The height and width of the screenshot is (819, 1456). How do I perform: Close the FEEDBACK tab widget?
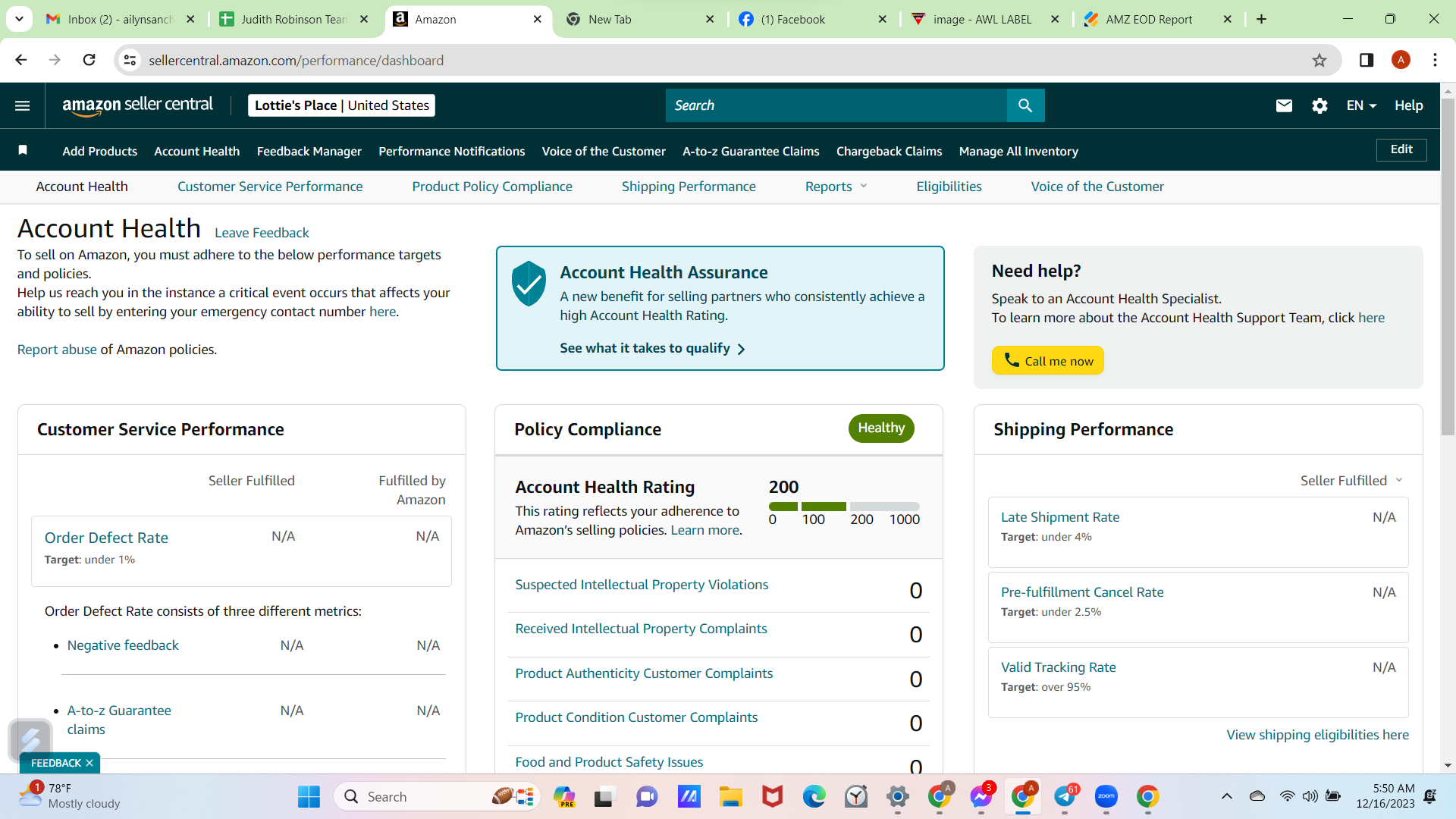point(89,763)
